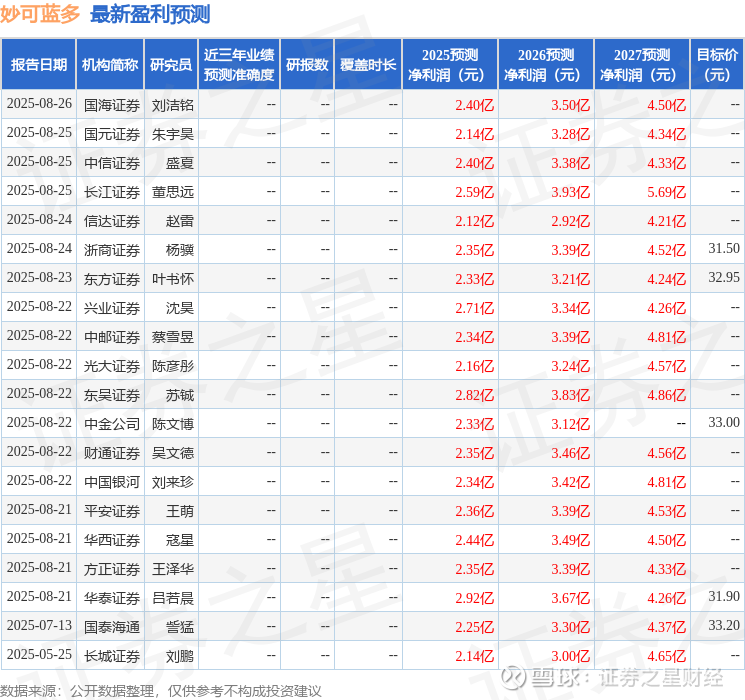
Task: Click the 覆盖时长 column header
Action: point(368,65)
